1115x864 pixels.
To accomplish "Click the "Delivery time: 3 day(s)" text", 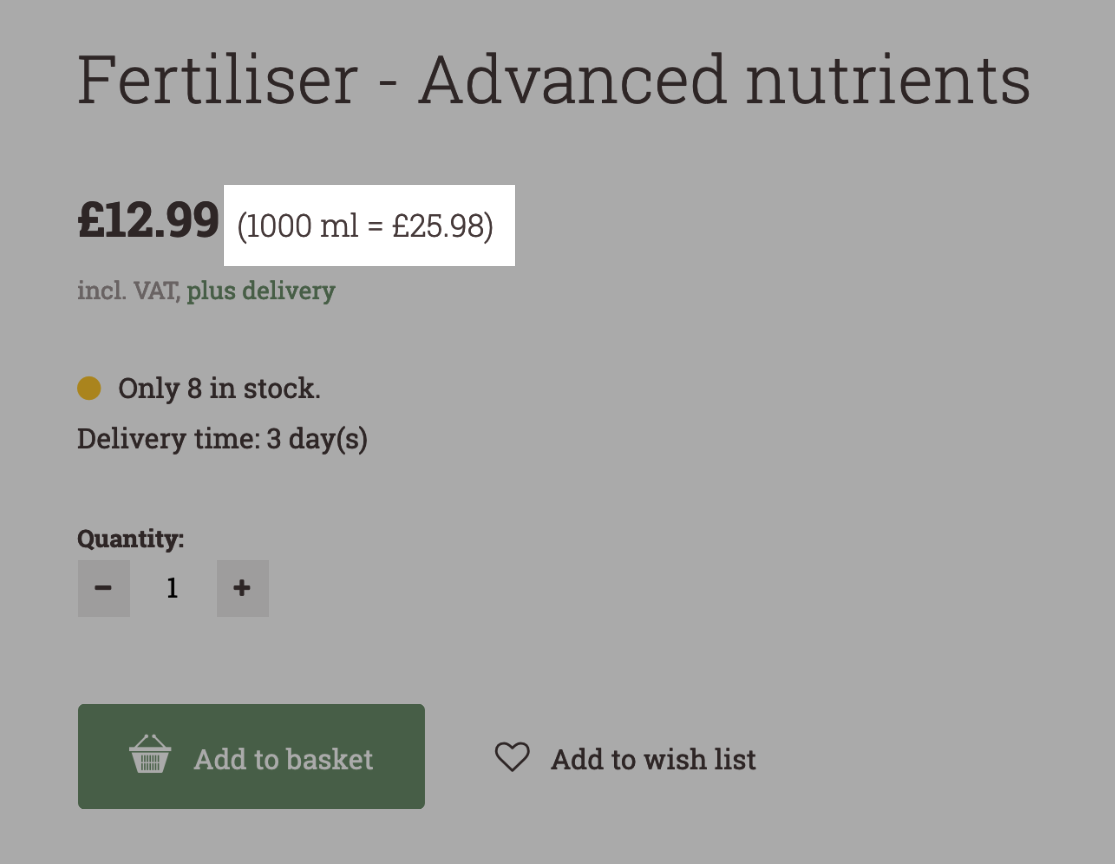I will (222, 439).
